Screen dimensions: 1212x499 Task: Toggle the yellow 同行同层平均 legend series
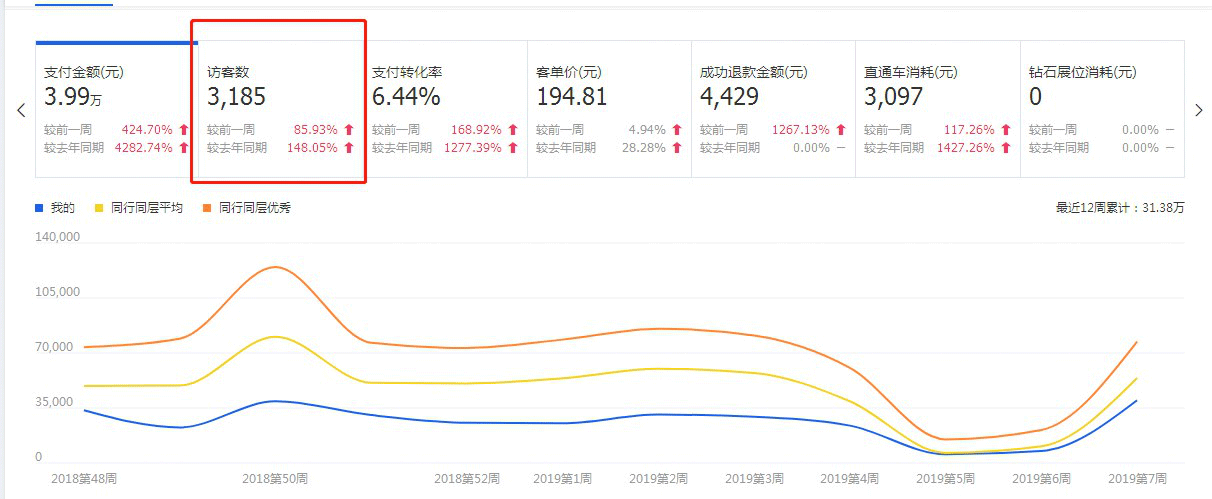(138, 208)
